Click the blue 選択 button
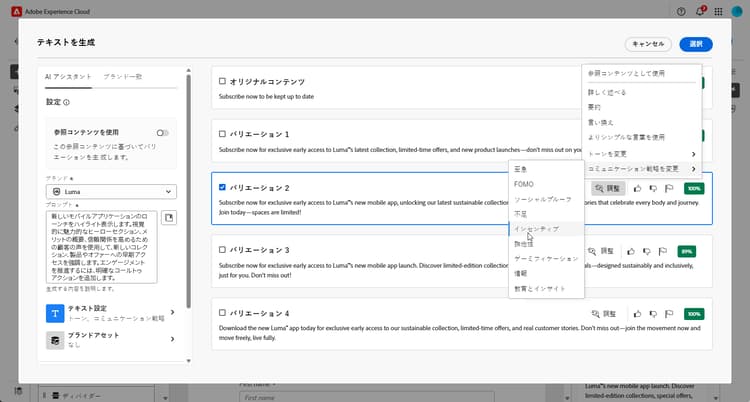 click(x=696, y=44)
